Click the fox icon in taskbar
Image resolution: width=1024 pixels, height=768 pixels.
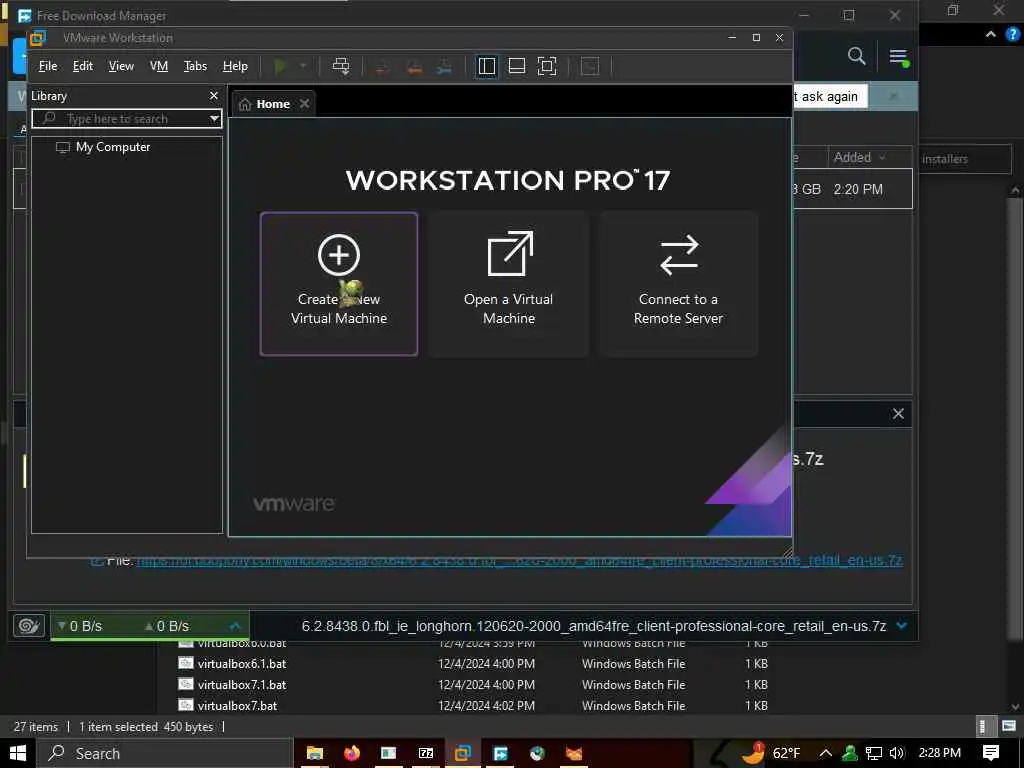574,753
